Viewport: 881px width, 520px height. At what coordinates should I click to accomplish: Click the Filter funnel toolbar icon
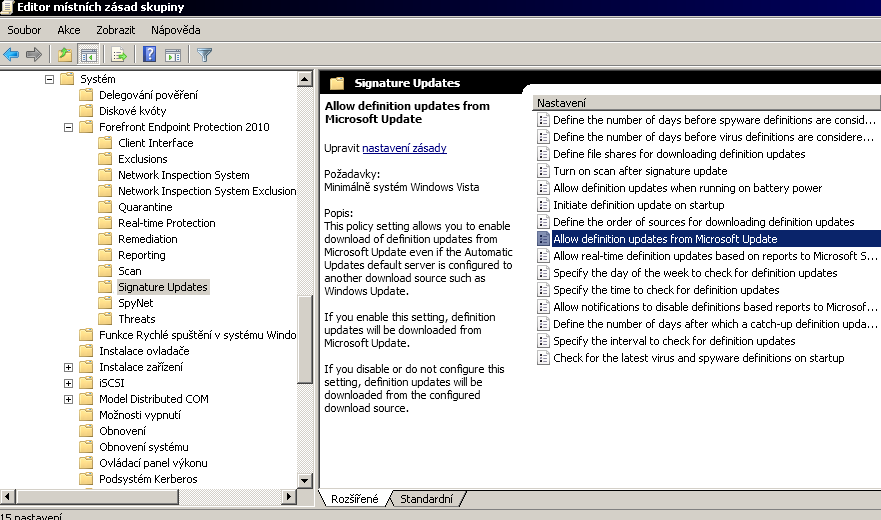pyautogui.click(x=205, y=55)
